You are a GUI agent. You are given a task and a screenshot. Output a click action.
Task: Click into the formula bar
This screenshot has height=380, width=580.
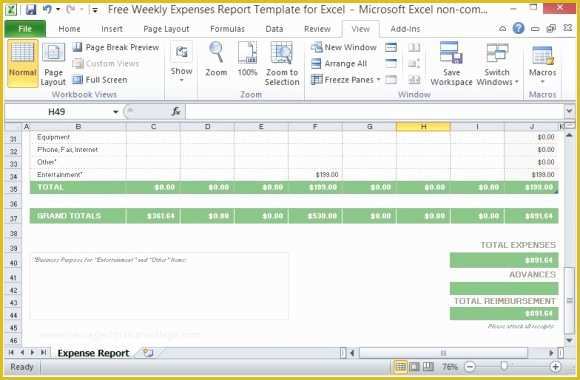pos(374,112)
